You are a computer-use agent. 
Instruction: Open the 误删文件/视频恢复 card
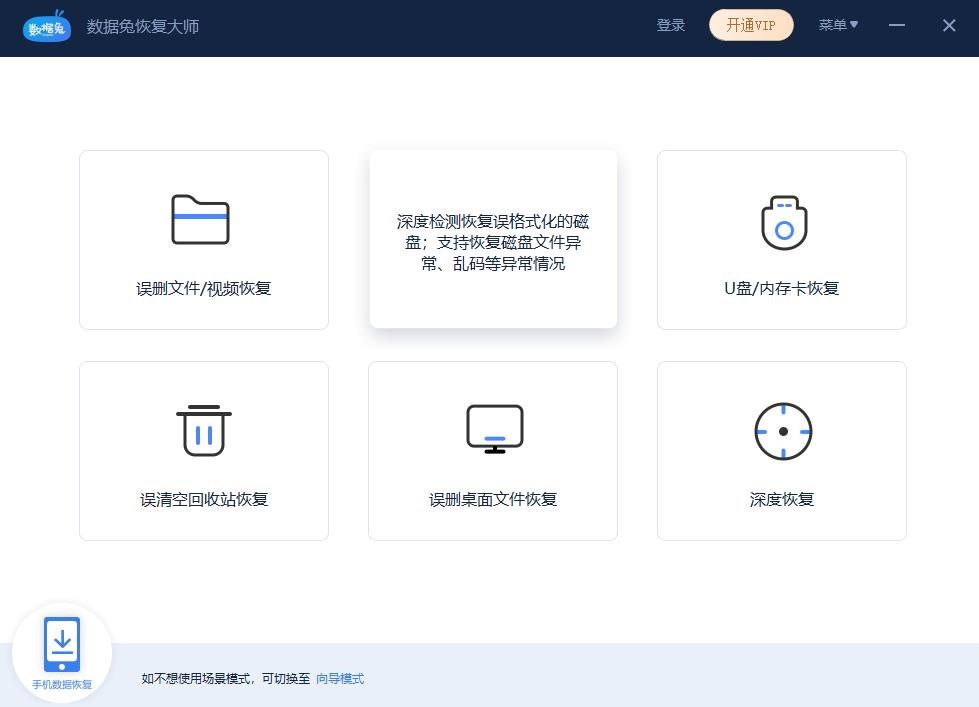(x=203, y=240)
